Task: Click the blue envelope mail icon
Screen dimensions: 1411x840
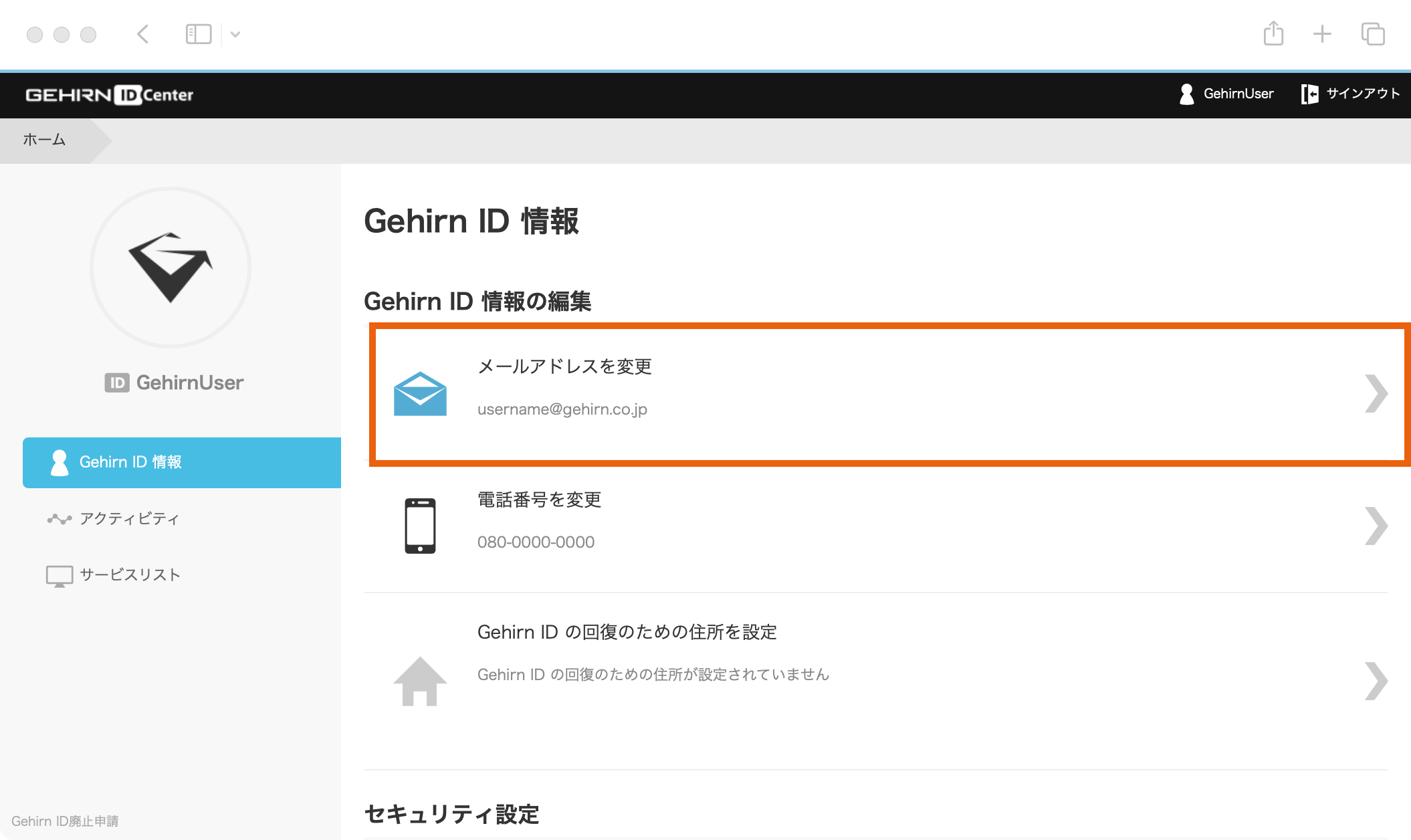Action: (420, 394)
